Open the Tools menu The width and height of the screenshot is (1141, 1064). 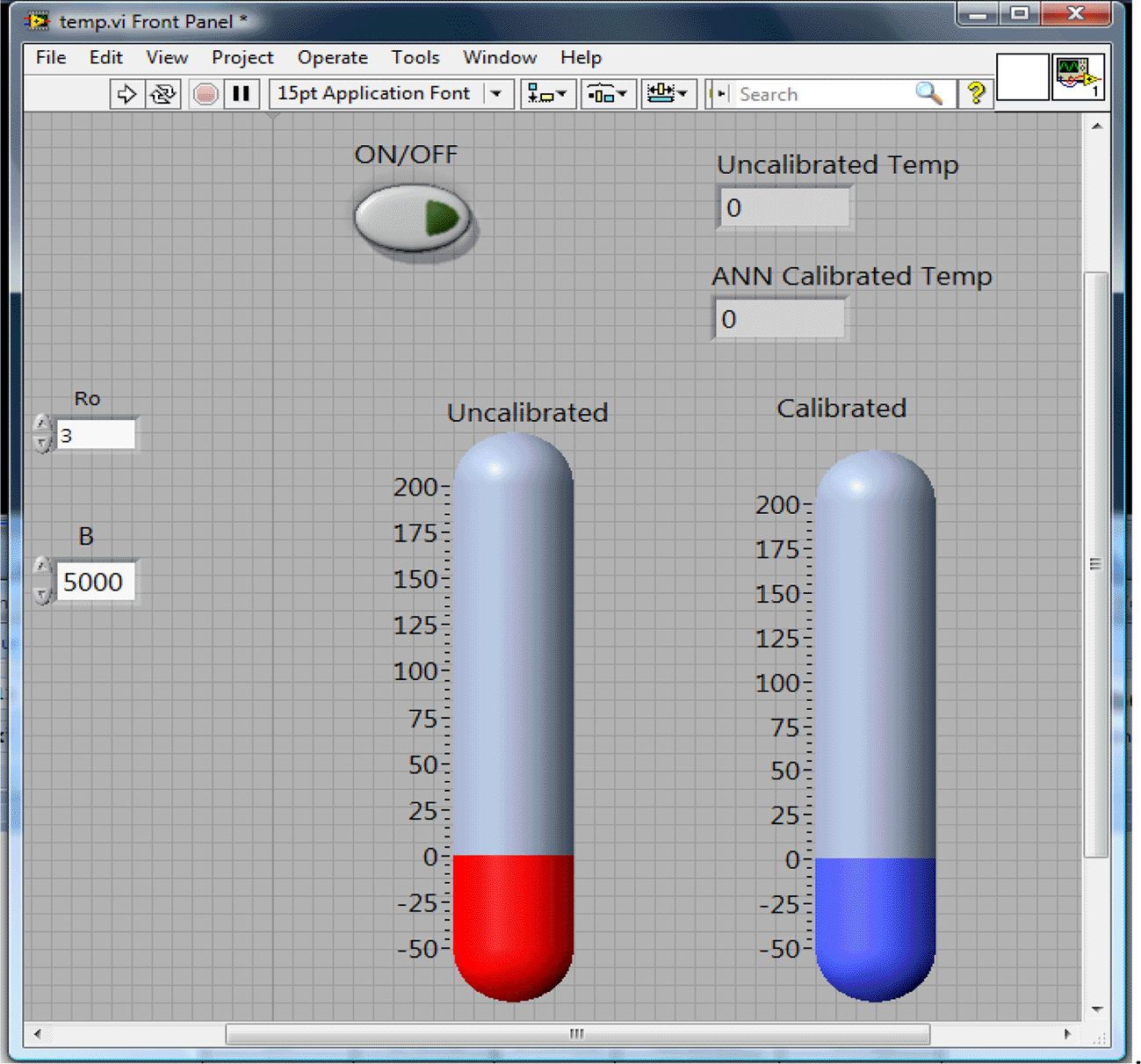coord(415,58)
